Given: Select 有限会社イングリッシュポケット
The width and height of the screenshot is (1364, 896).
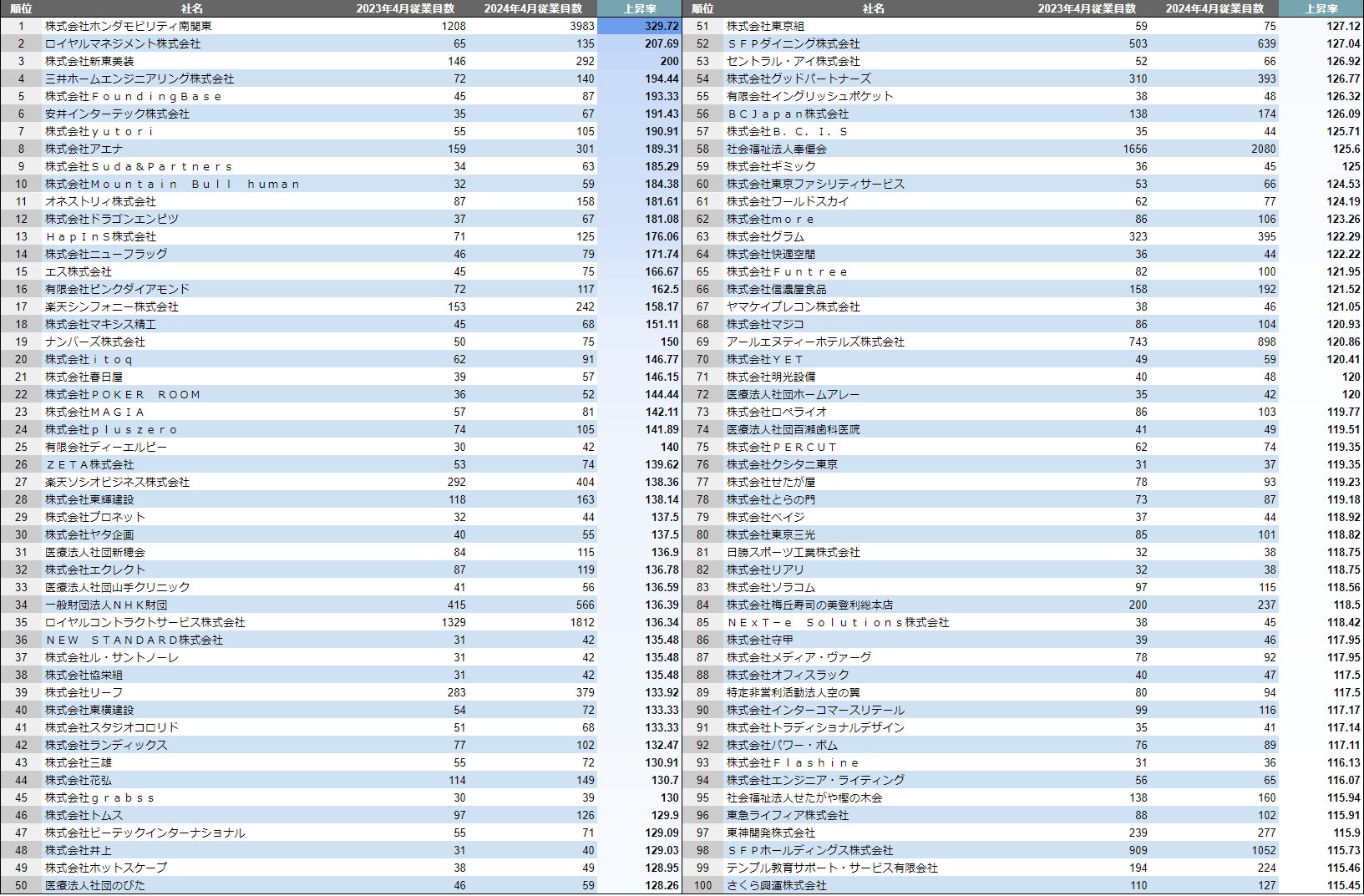Looking at the screenshot, I should [x=810, y=96].
